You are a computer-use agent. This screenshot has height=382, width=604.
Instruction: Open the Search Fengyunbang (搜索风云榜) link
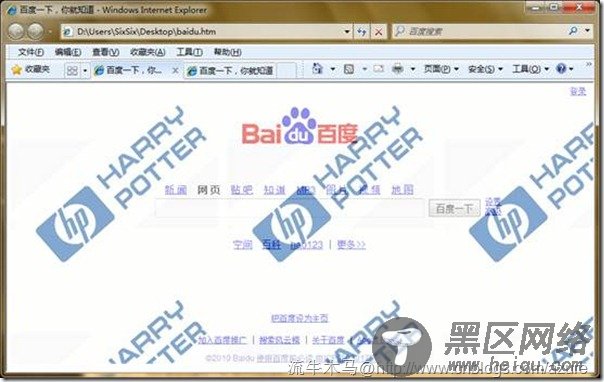click(x=279, y=340)
